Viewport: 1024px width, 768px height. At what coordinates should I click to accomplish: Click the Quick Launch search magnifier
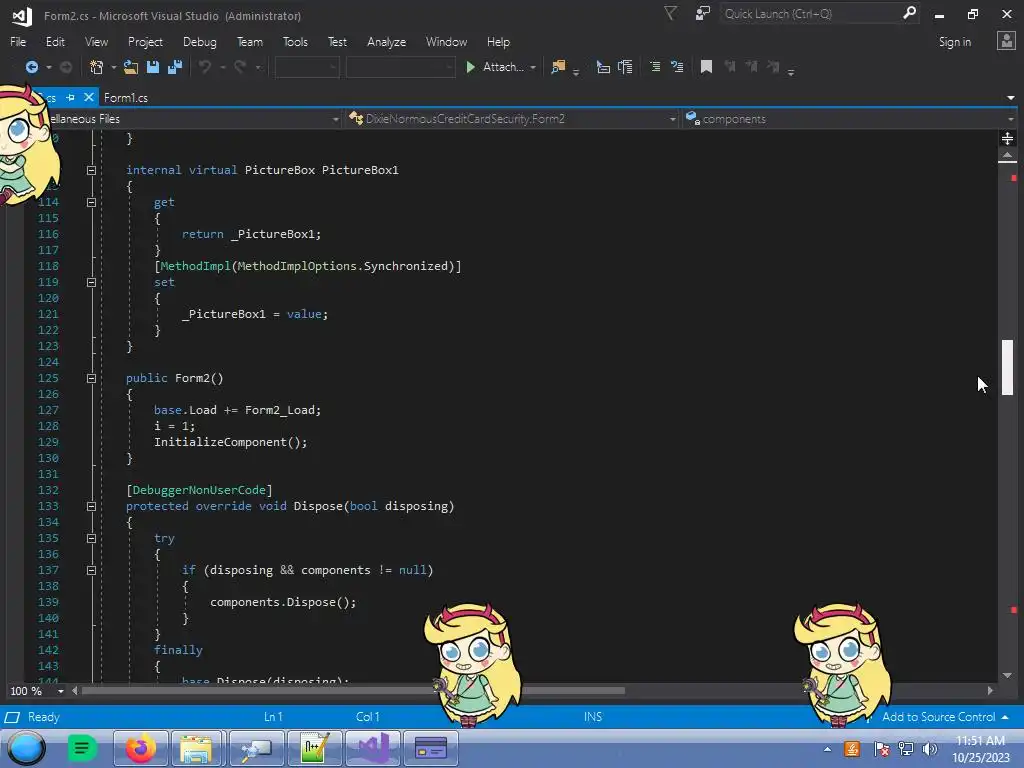909,13
